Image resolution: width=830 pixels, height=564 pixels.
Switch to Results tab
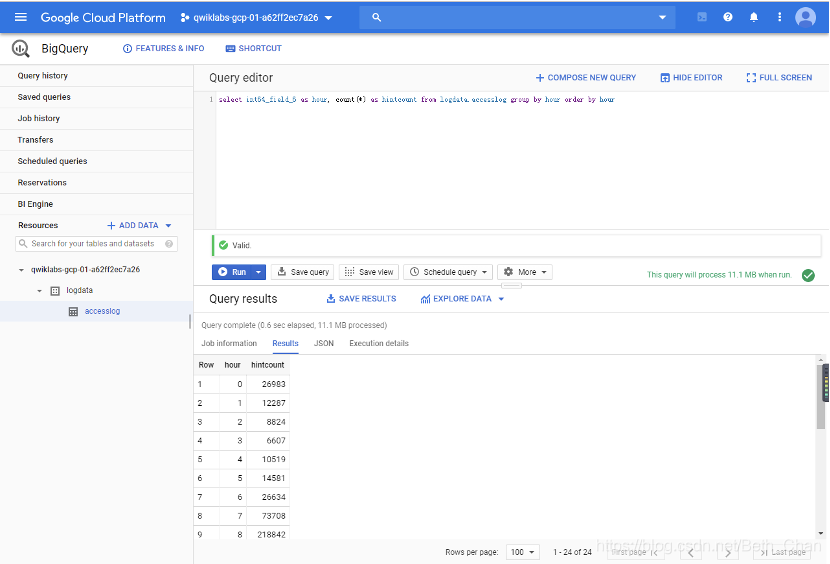click(285, 344)
